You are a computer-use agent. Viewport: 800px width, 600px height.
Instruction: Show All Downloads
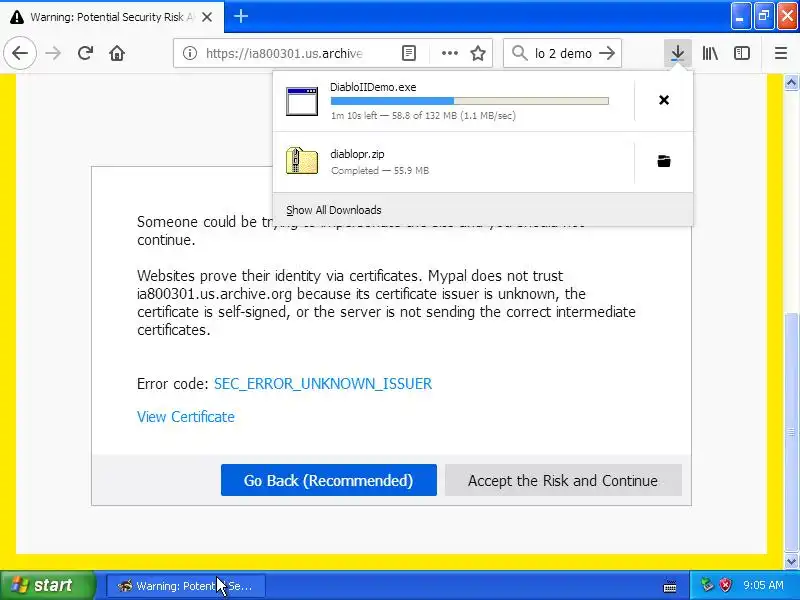coord(334,210)
